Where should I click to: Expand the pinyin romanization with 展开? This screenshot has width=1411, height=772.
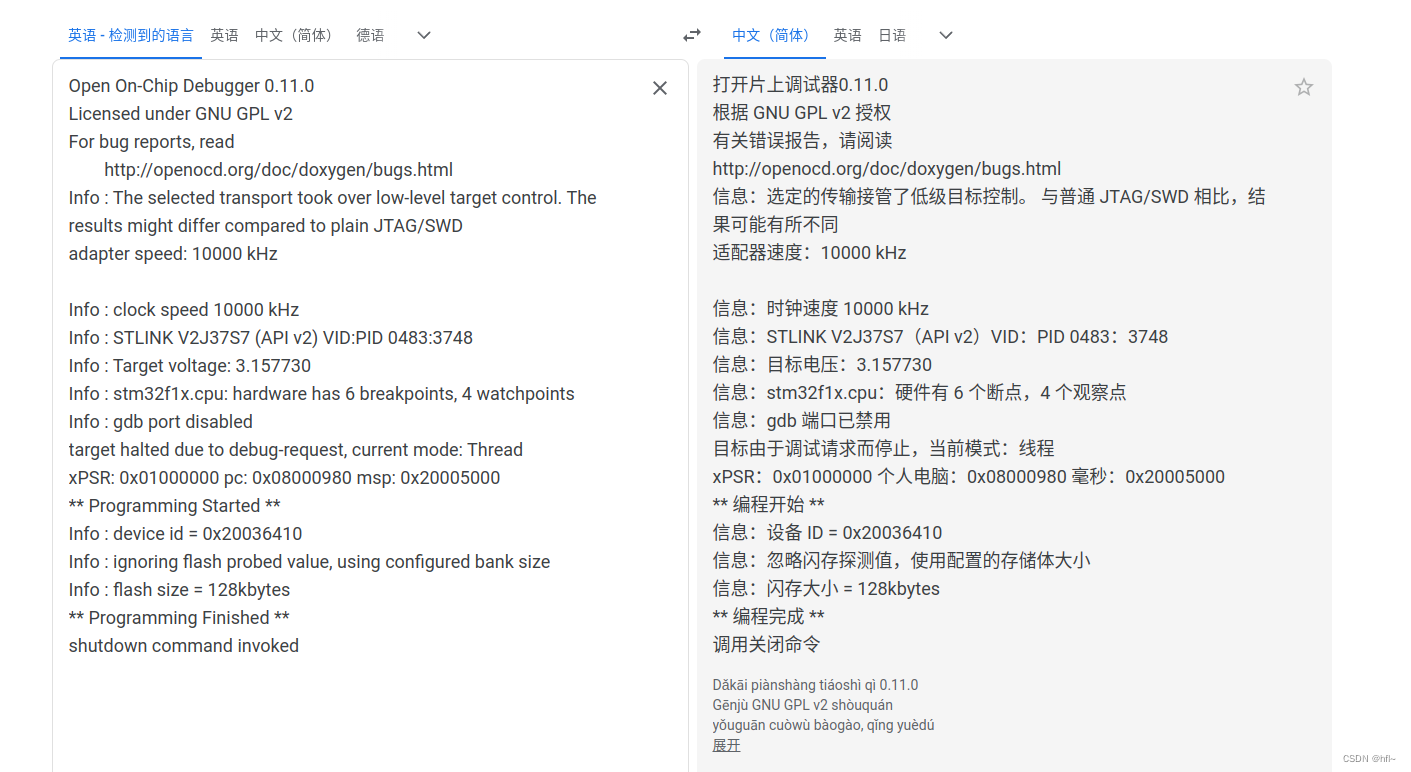point(726,745)
